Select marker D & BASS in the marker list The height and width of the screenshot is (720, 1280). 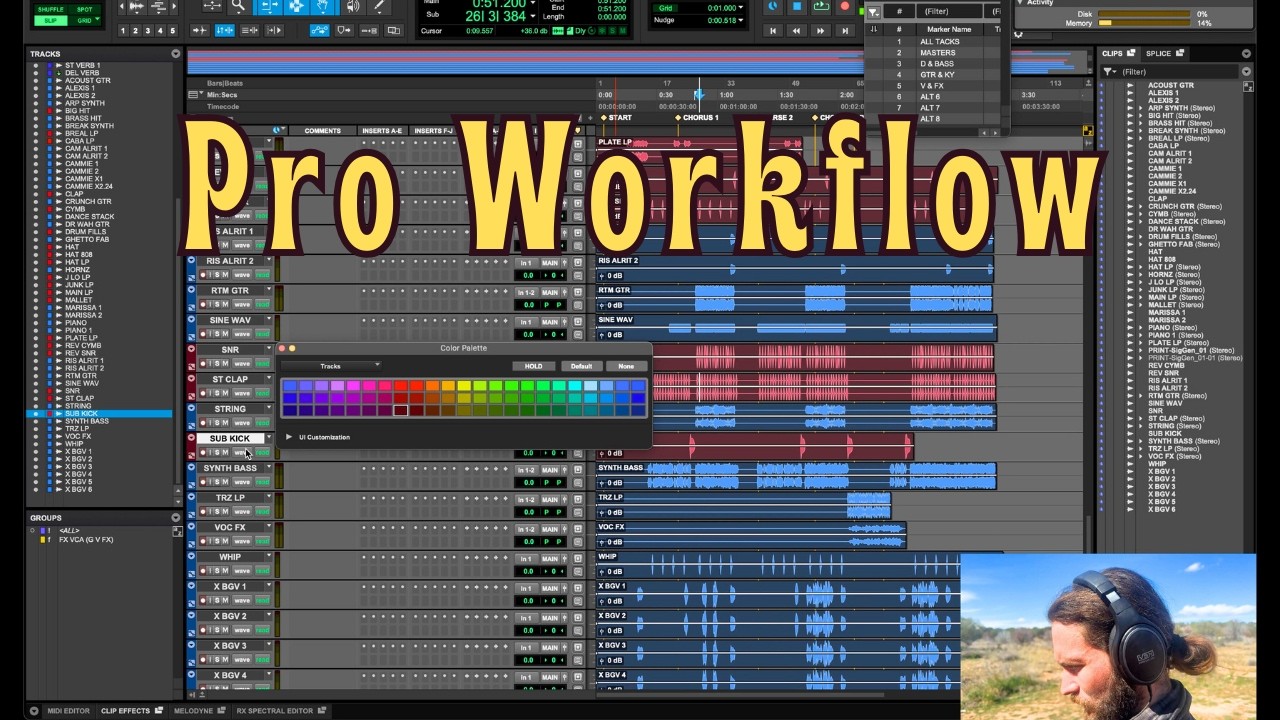click(x=937, y=64)
